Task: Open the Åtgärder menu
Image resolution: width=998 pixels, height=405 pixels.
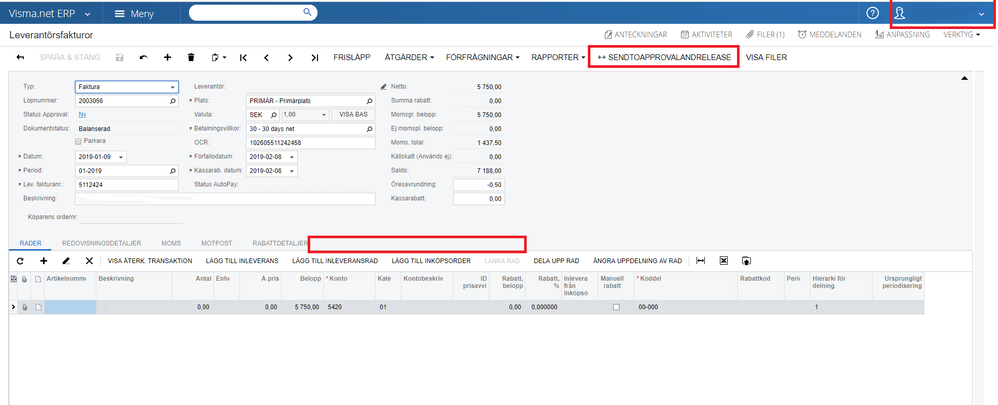Action: pyautogui.click(x=409, y=57)
